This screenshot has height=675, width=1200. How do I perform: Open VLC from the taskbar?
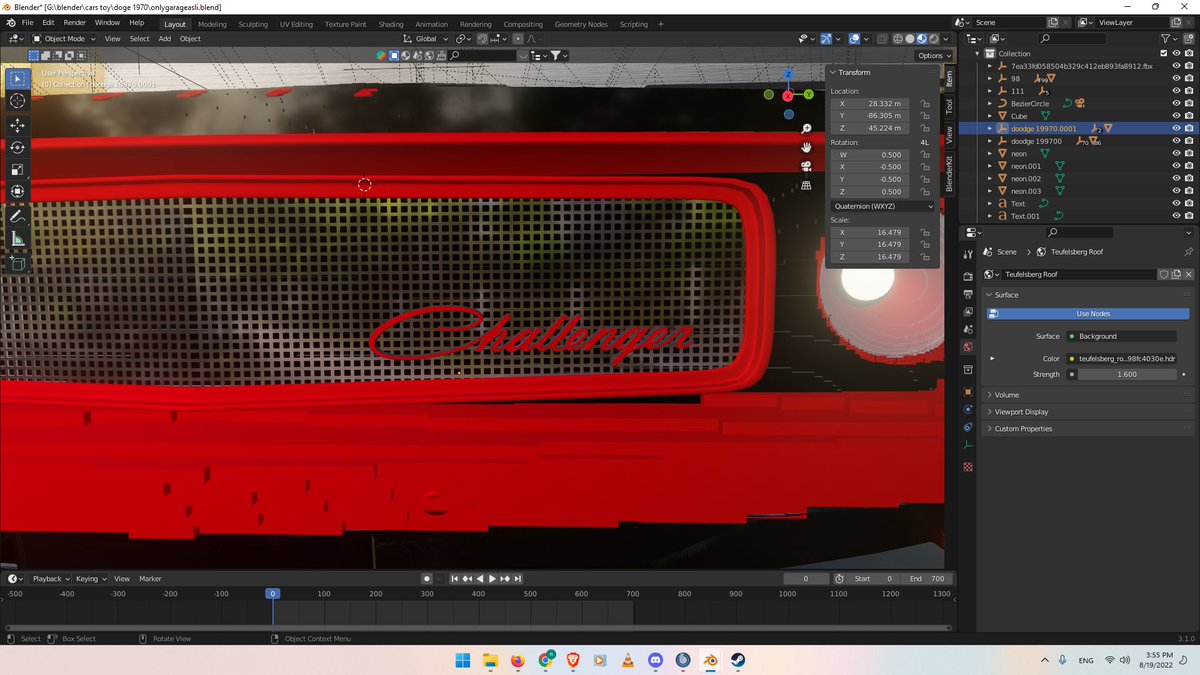coord(627,660)
